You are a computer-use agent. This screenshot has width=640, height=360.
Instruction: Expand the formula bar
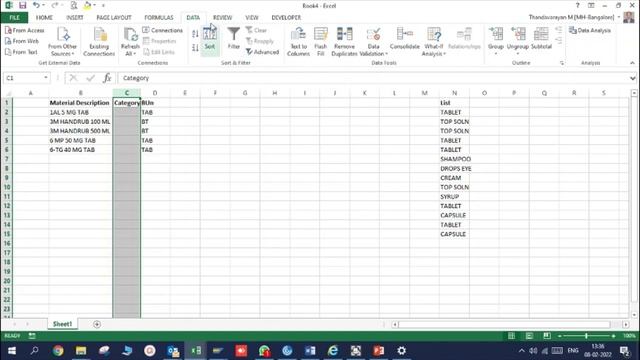(x=633, y=78)
